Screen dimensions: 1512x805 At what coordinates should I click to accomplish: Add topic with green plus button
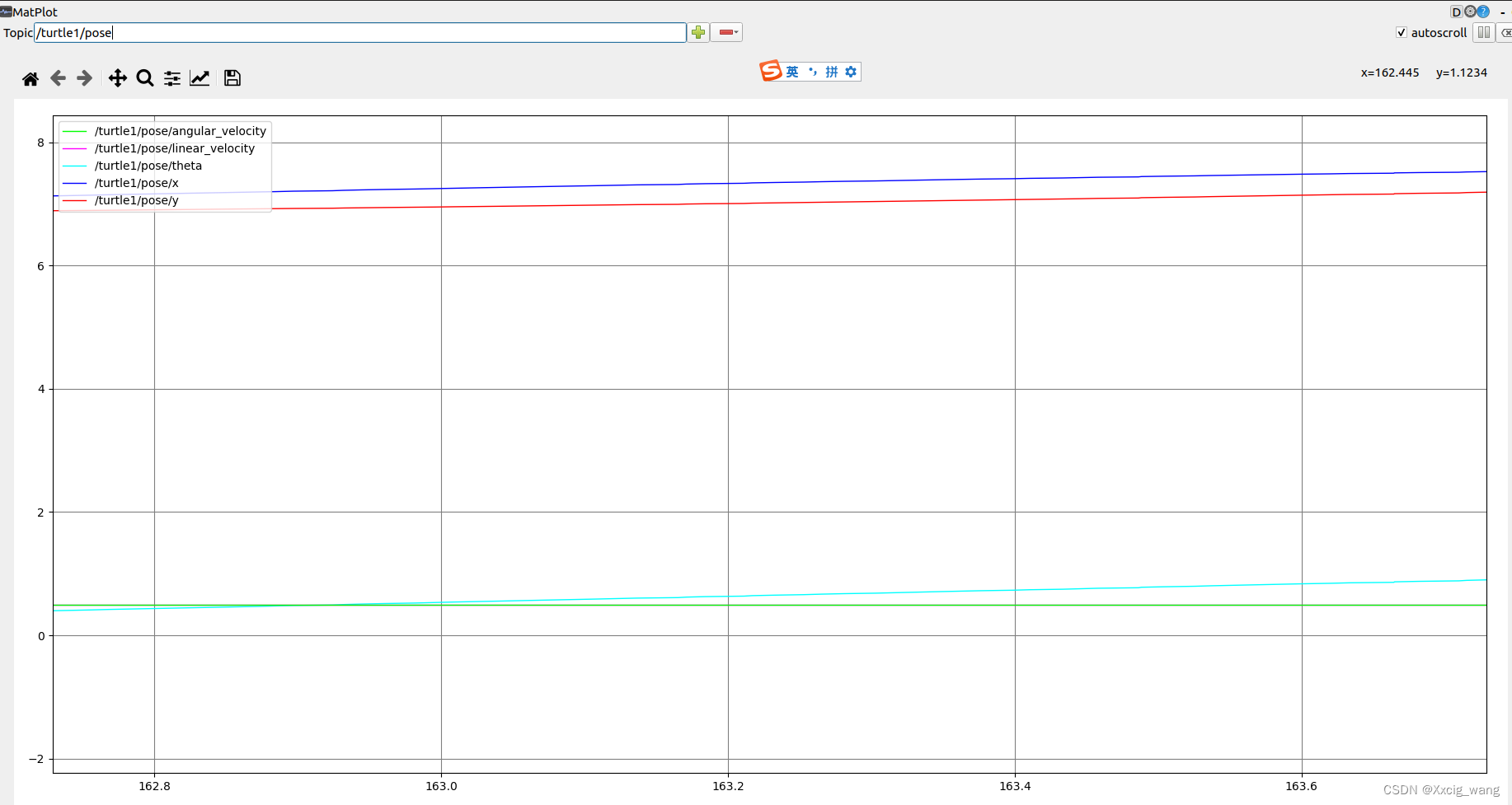pyautogui.click(x=698, y=32)
